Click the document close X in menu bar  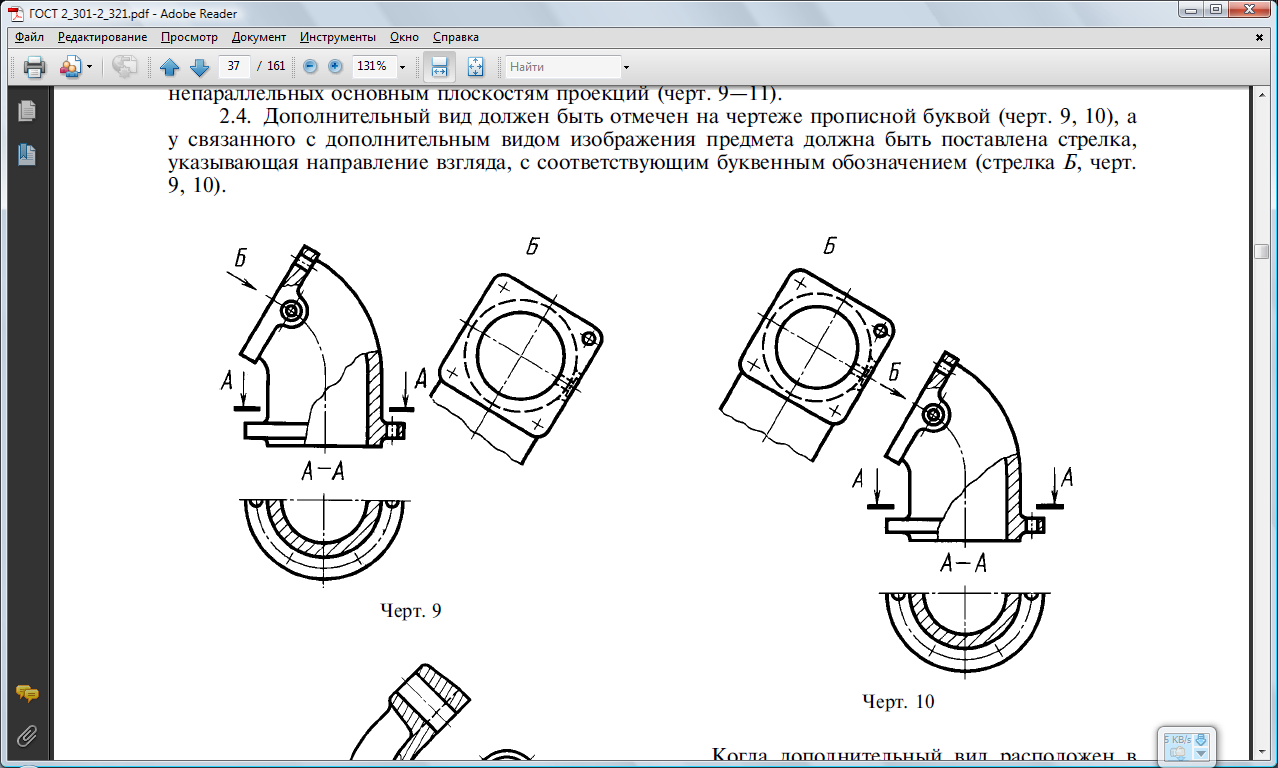pos(1259,37)
